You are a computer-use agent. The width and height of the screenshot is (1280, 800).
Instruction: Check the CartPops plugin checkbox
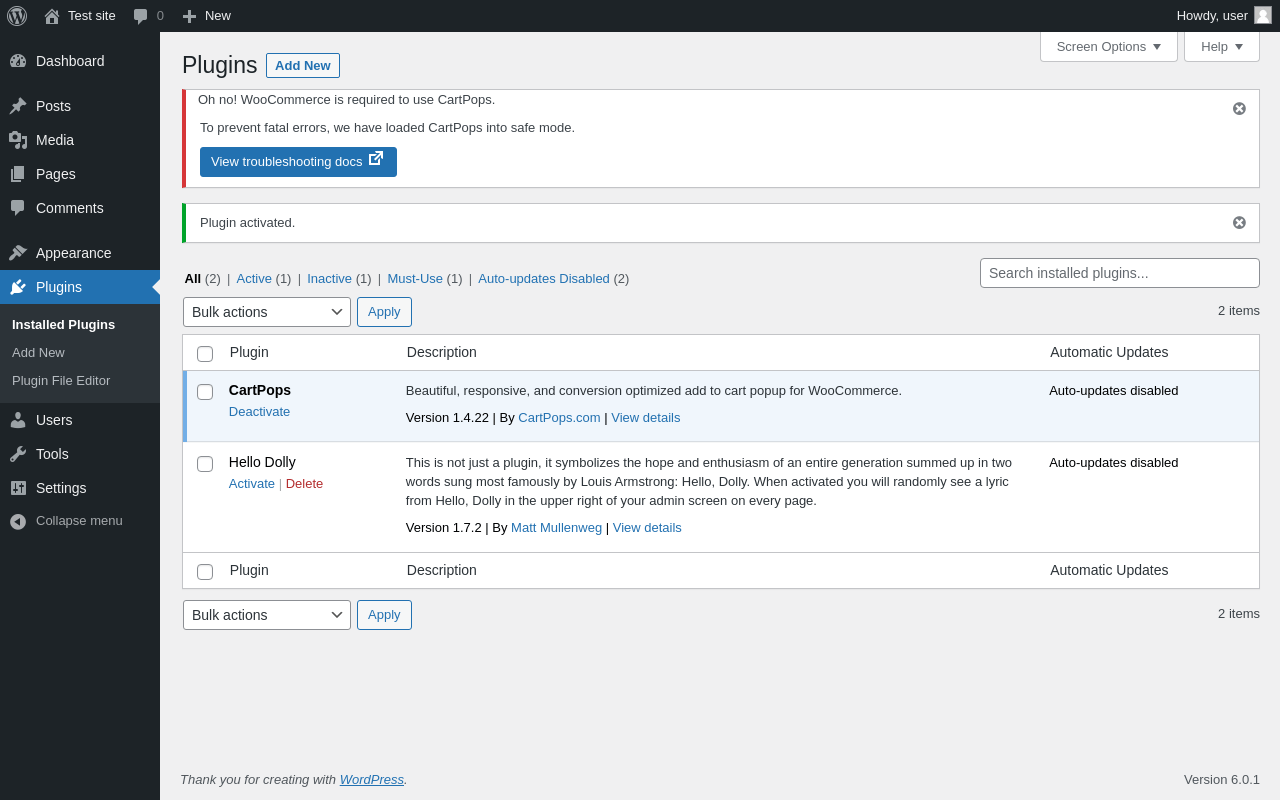click(205, 392)
